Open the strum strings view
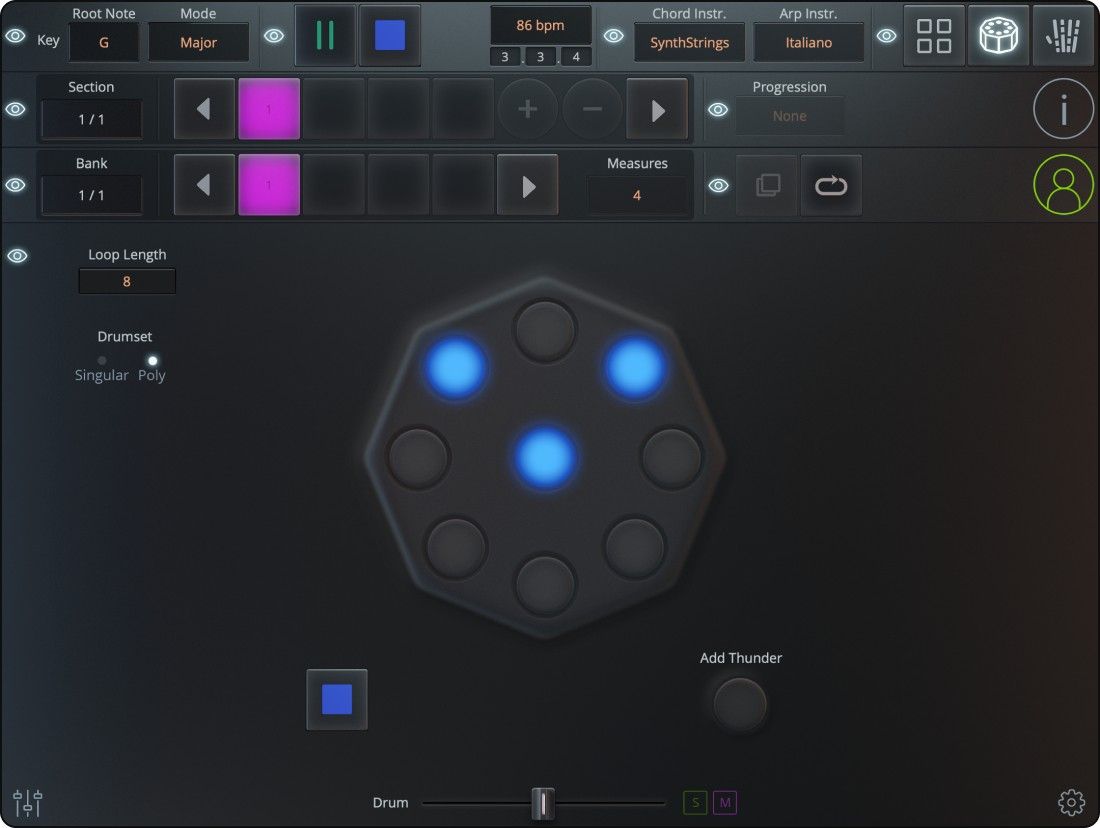 (1063, 35)
